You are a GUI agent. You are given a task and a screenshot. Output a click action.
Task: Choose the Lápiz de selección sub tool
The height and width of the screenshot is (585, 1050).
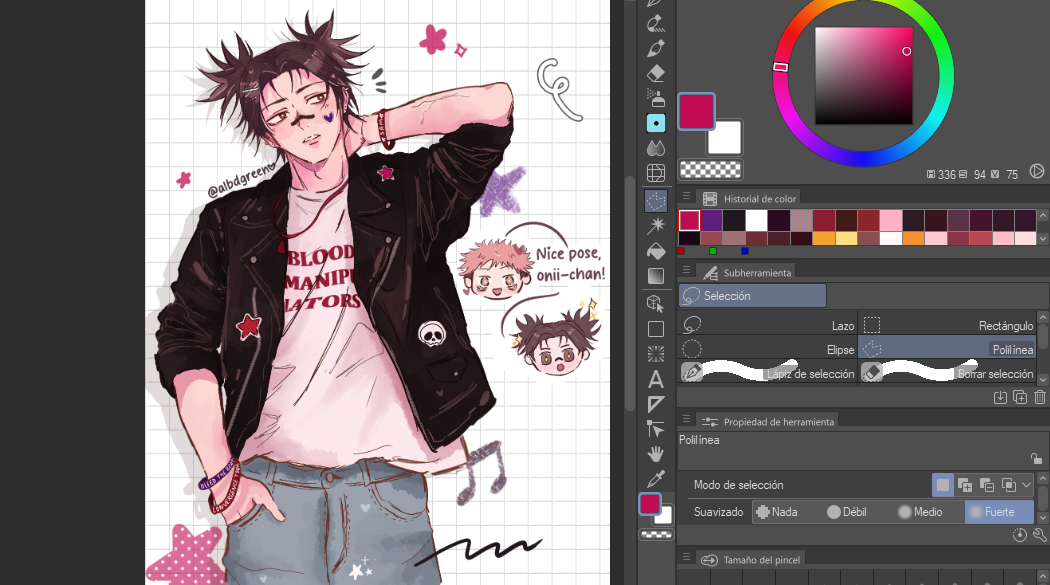768,373
